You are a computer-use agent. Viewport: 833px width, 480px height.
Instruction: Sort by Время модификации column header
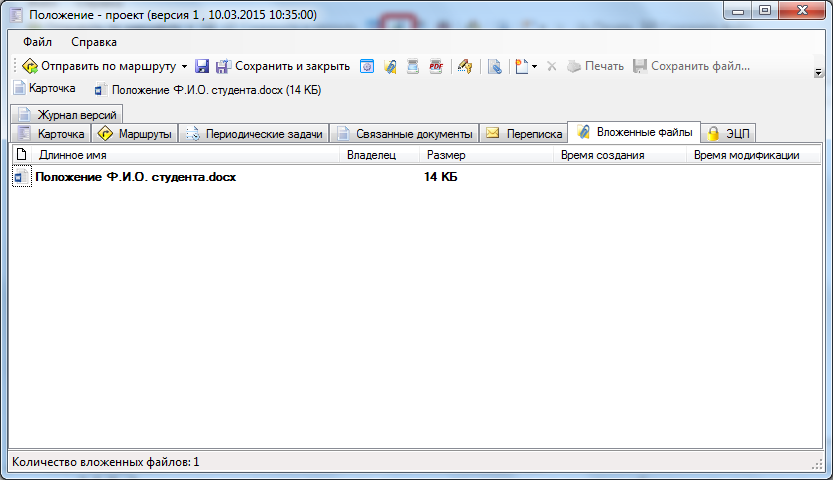point(753,155)
